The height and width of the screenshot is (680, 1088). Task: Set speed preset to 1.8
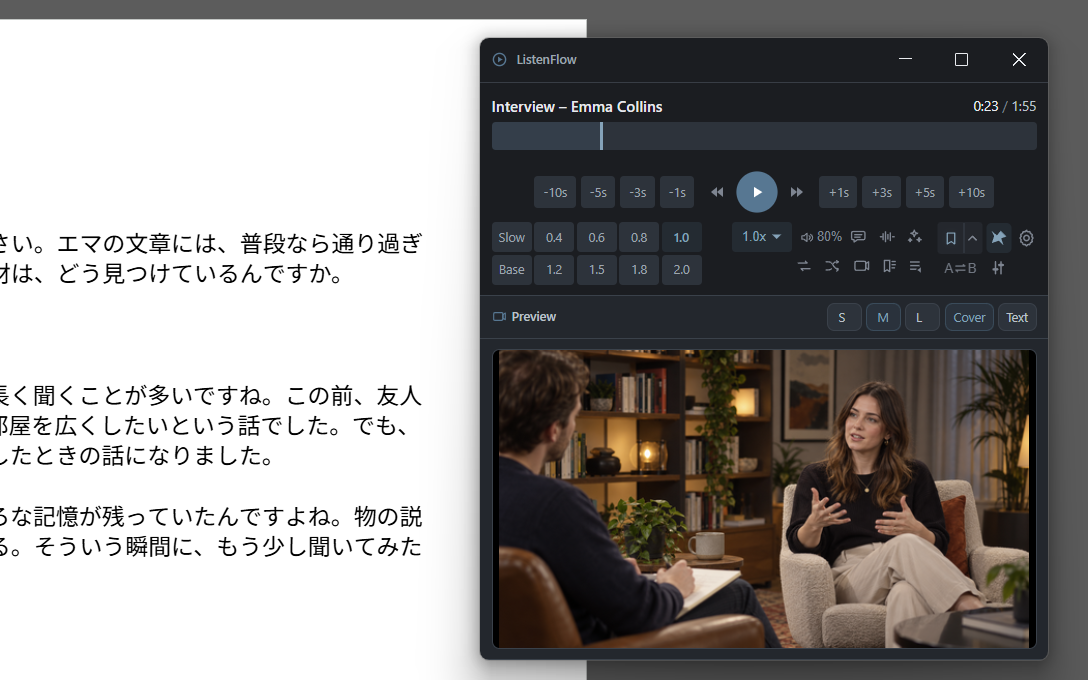click(638, 269)
